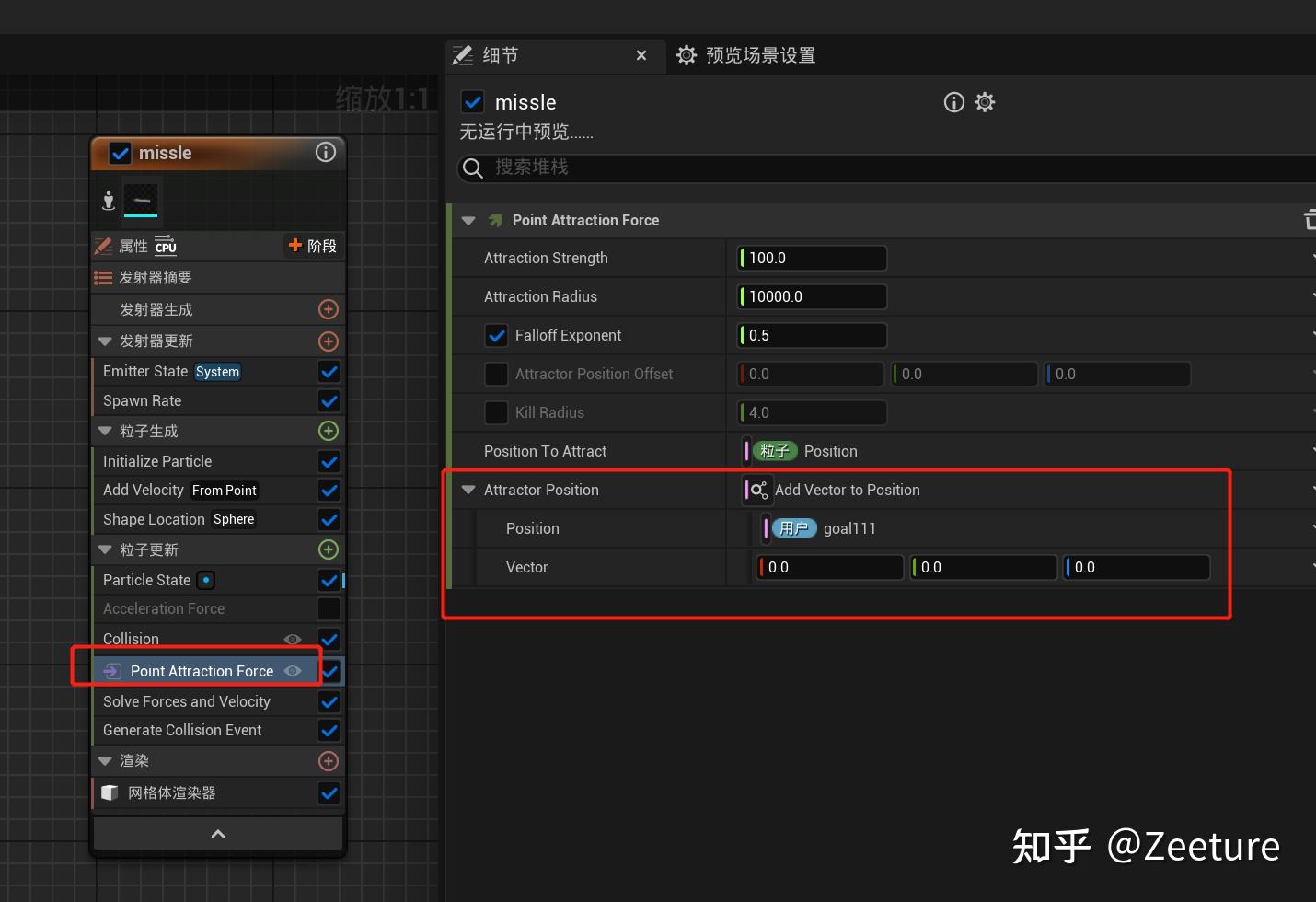Switch to the 预览场景设置 tab
This screenshot has height=902, width=1316.
pyautogui.click(x=746, y=55)
